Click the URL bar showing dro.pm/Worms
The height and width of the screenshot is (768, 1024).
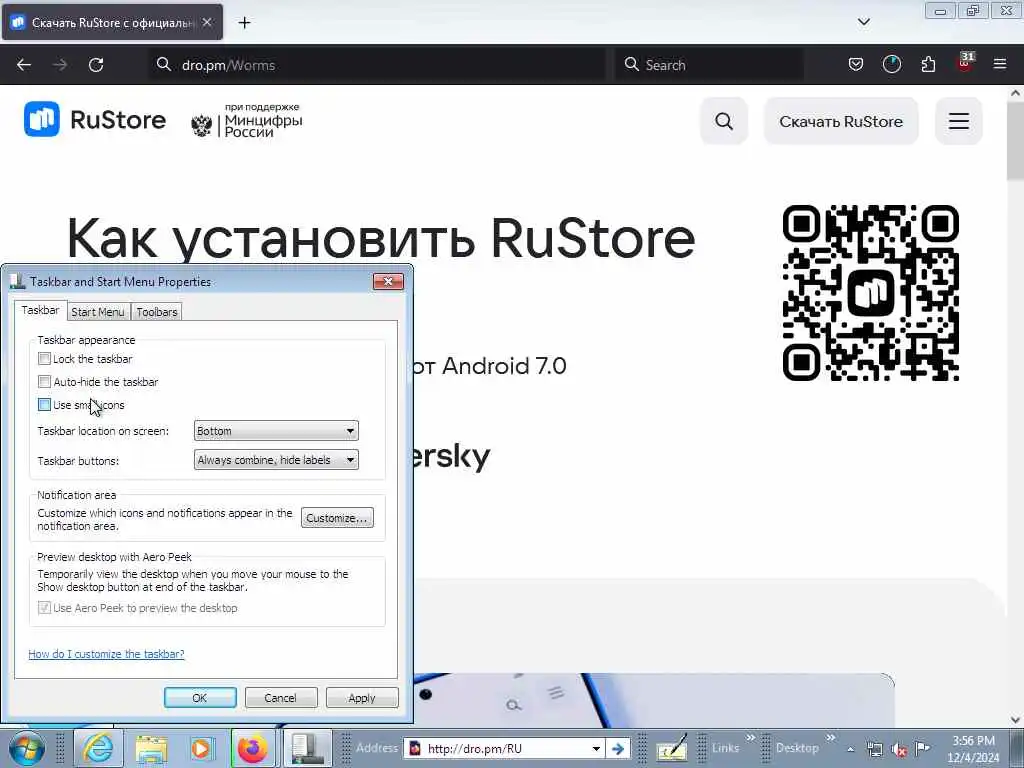pyautogui.click(x=377, y=65)
